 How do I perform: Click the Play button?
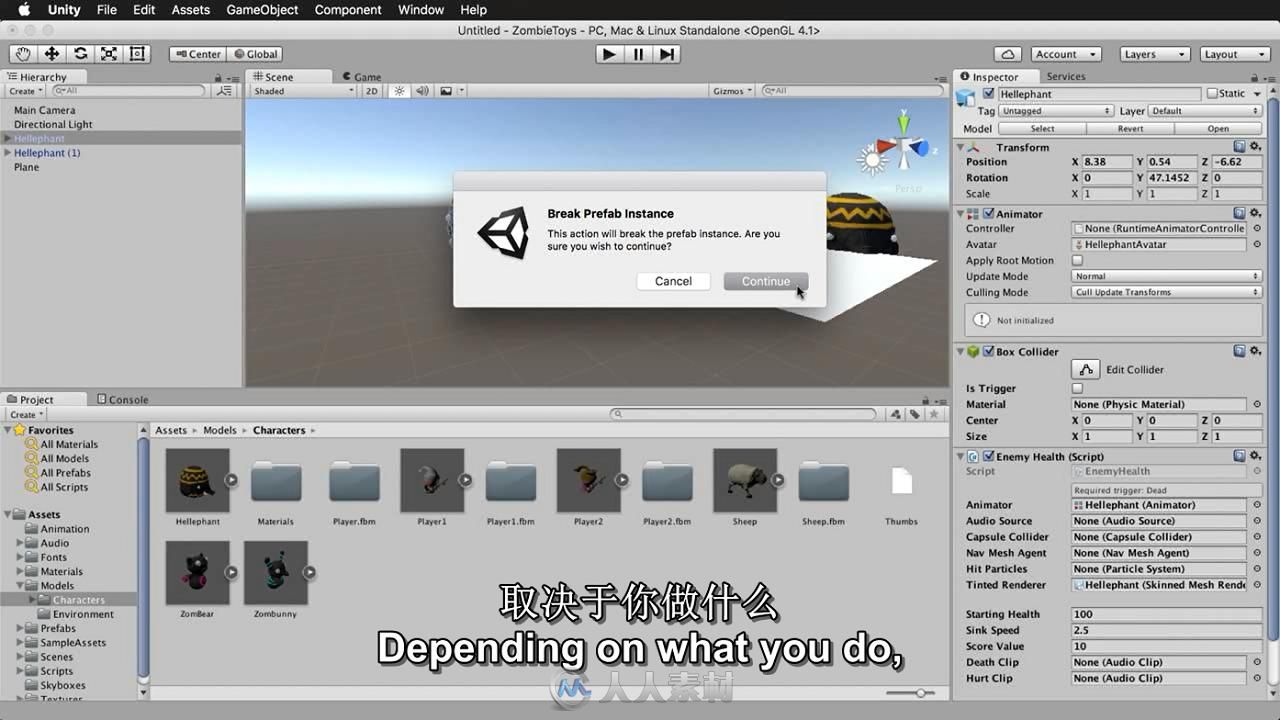609,54
